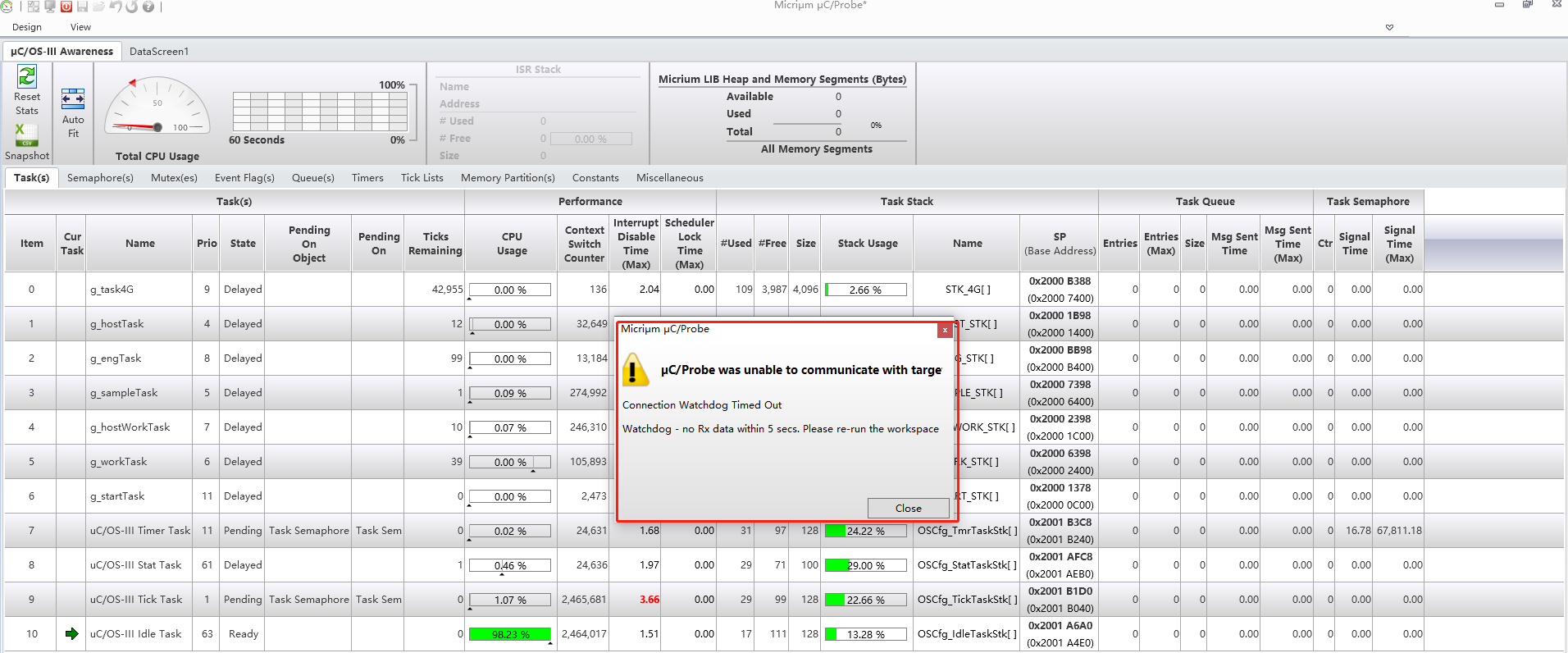
Task: Select the g_hostTask task name cell
Action: [x=139, y=324]
